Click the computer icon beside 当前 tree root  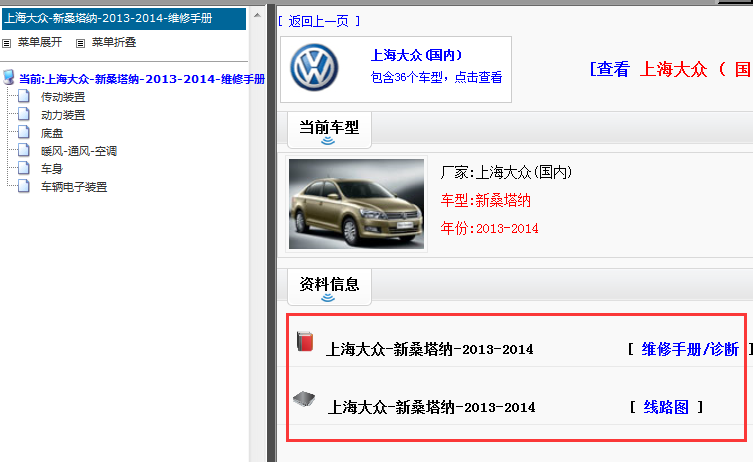pyautogui.click(x=9, y=77)
